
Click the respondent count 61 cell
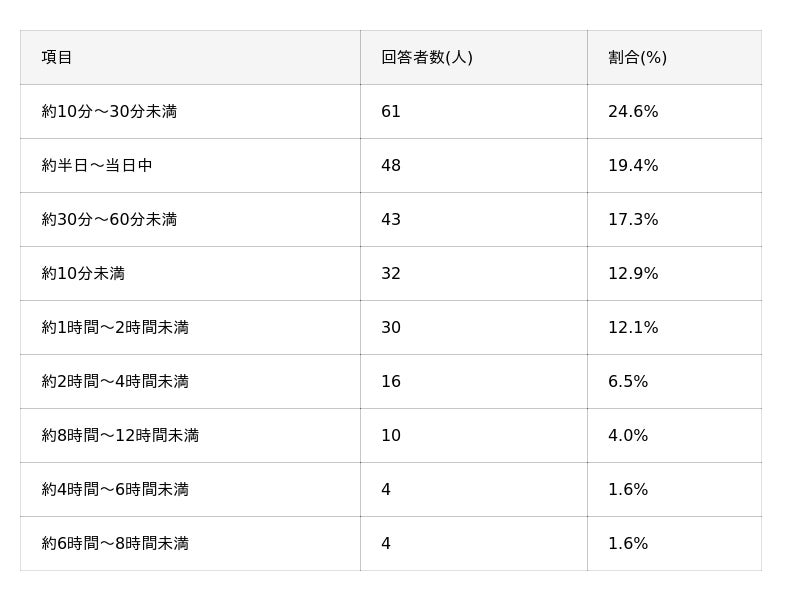coord(391,112)
